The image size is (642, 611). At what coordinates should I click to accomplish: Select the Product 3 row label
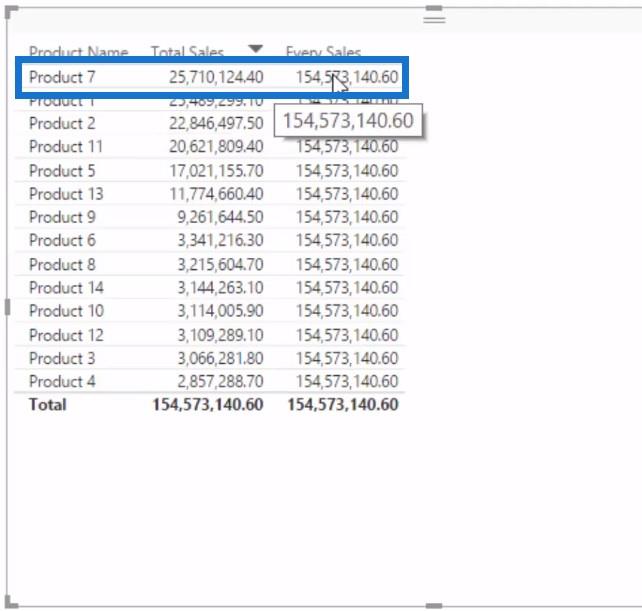pyautogui.click(x=62, y=359)
